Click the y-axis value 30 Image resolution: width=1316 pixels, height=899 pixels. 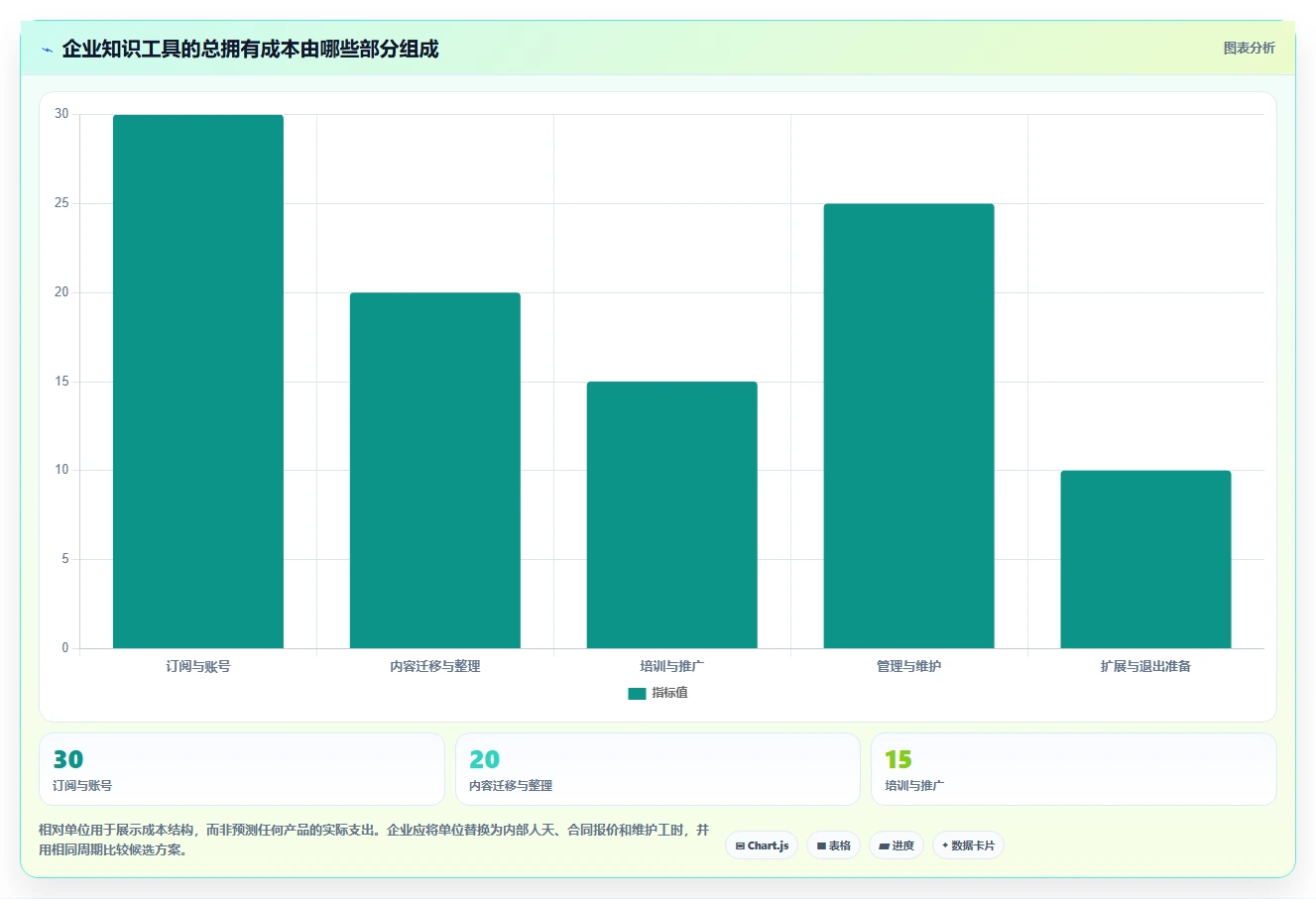click(62, 114)
